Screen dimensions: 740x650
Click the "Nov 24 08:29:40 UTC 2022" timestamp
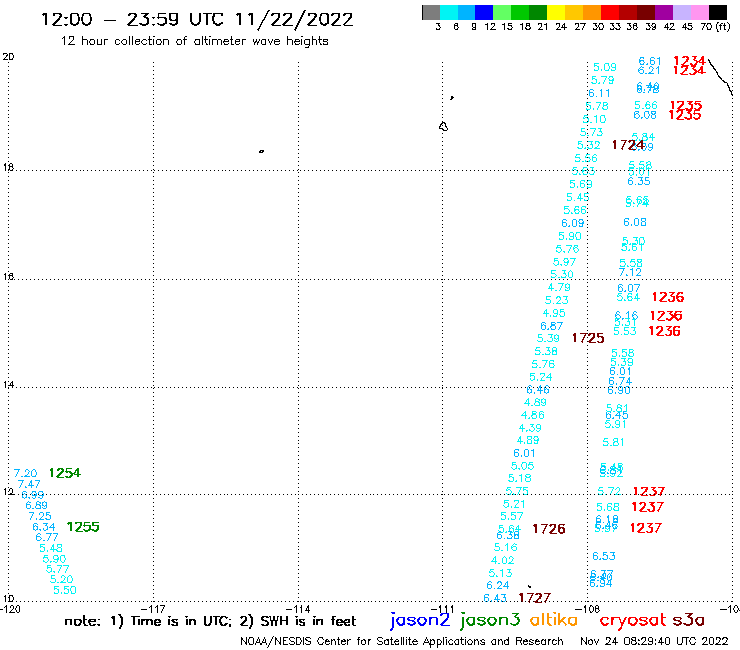(654, 641)
